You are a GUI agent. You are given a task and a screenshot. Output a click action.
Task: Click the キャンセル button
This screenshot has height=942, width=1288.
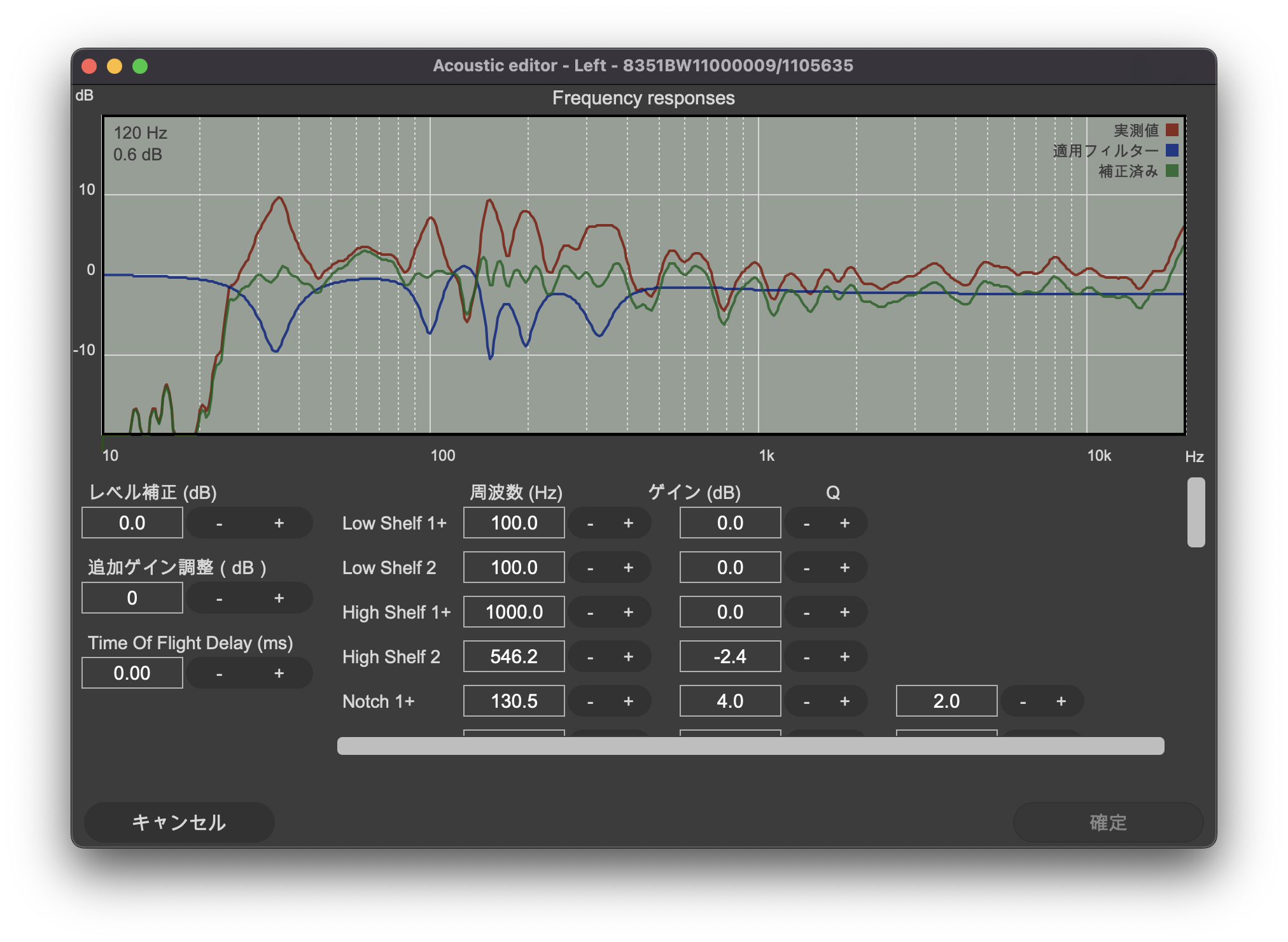[x=179, y=822]
